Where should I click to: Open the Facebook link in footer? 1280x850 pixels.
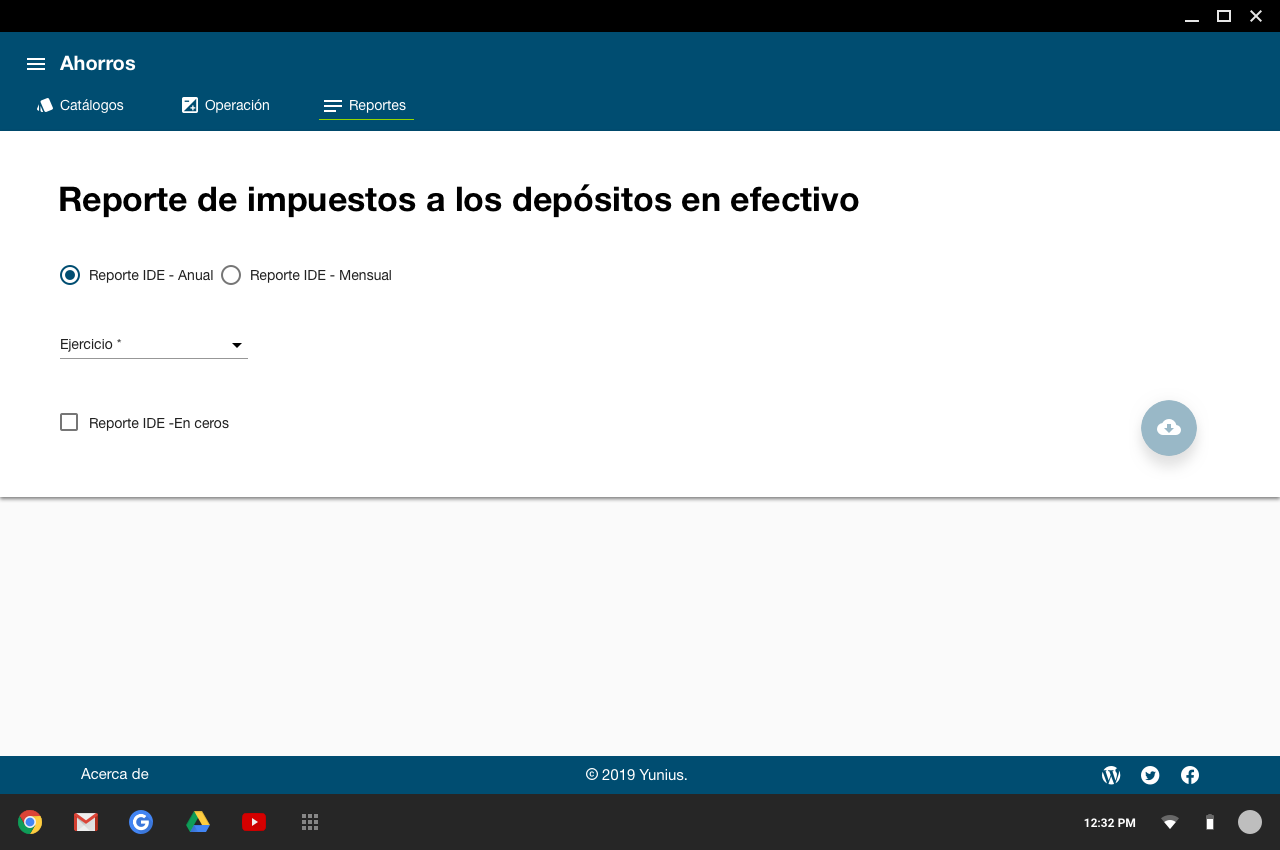(x=1190, y=775)
